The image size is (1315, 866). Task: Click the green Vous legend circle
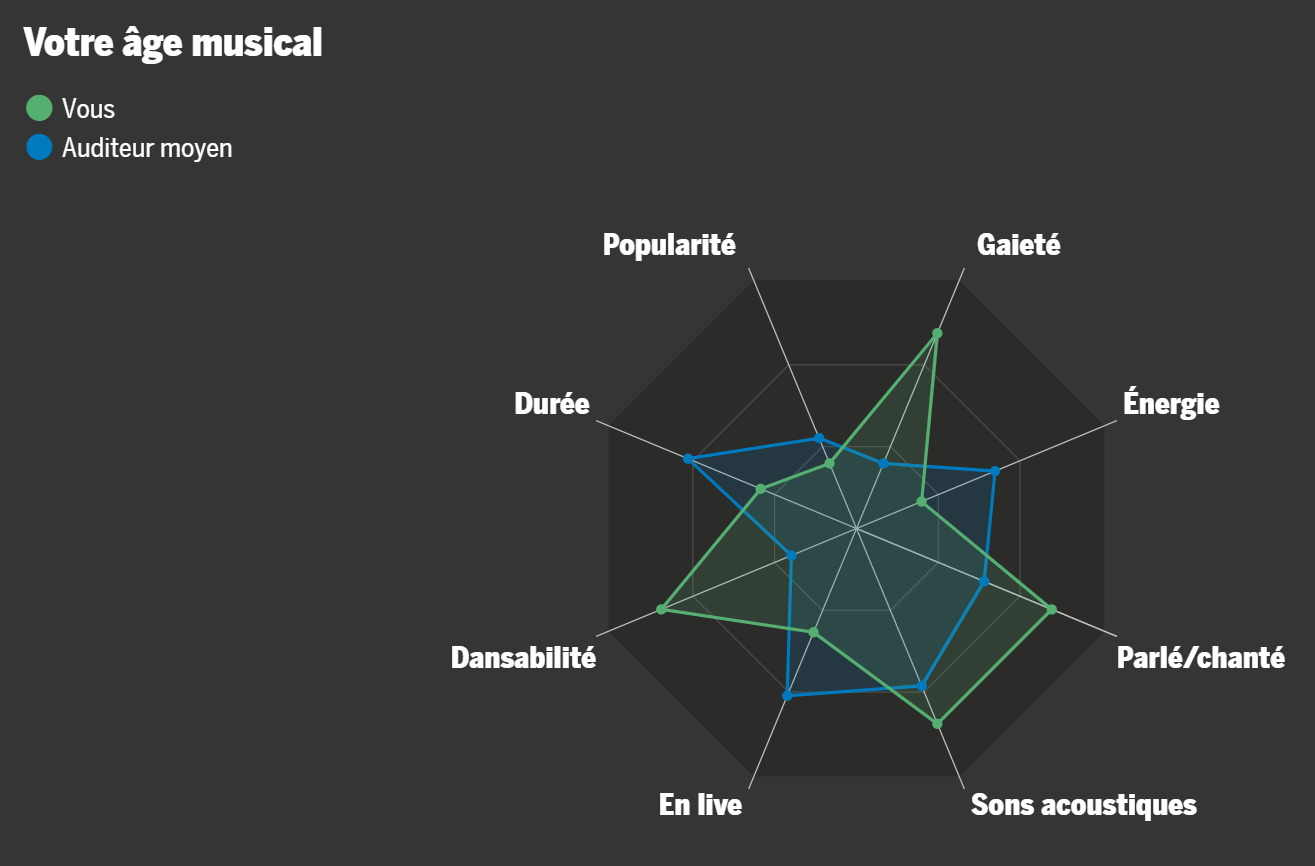tap(39, 108)
